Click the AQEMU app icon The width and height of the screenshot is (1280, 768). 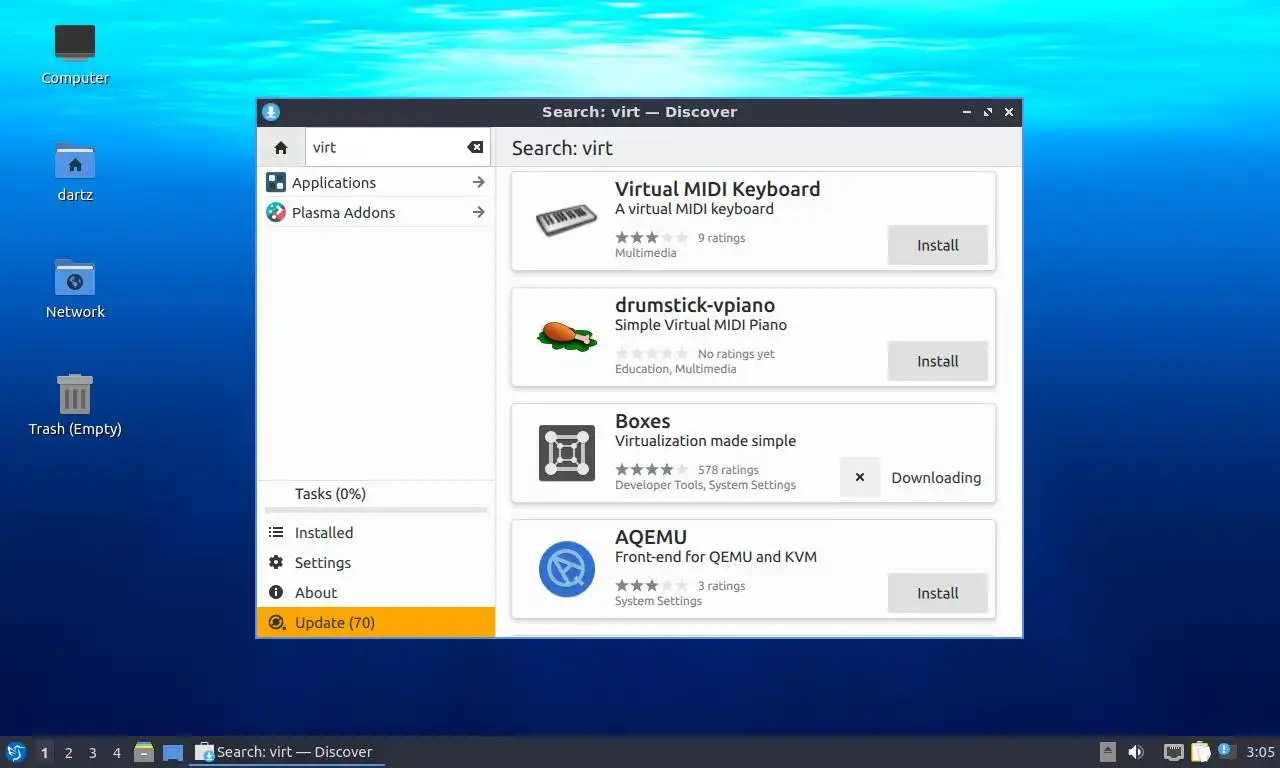(566, 568)
